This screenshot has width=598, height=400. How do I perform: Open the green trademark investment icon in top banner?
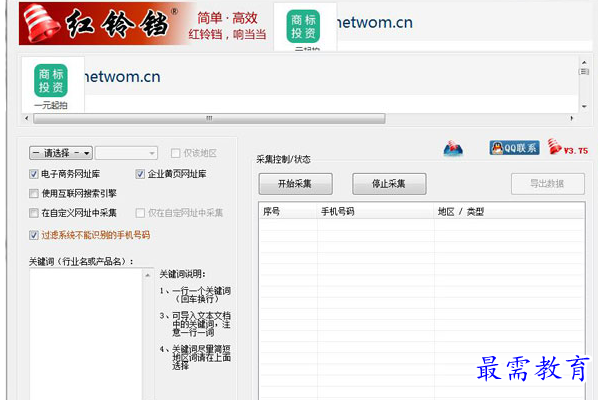pyautogui.click(x=303, y=26)
